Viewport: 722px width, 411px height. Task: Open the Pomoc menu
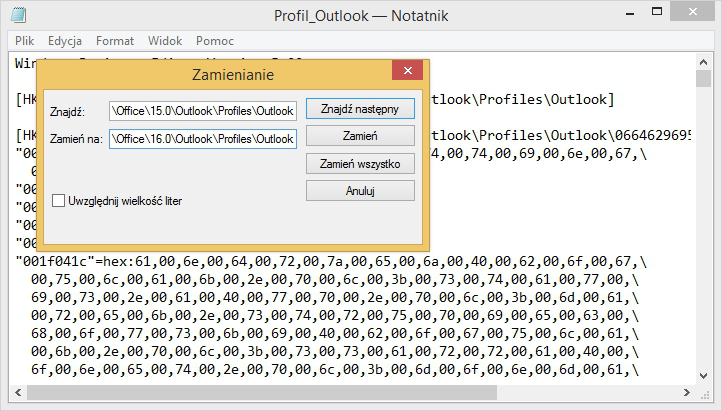point(215,41)
